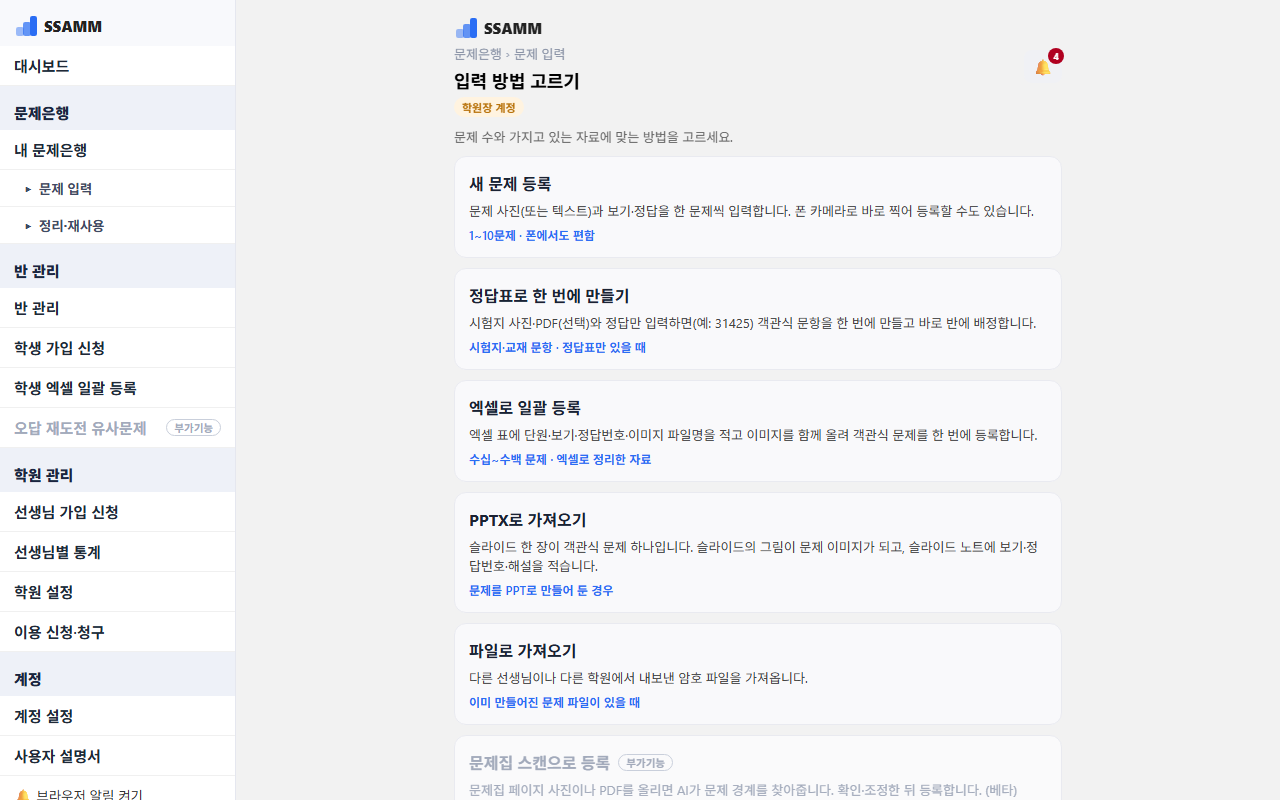1280x800 pixels.
Task: Click the 입력 방법 고르기 page heading
Action: point(517,82)
